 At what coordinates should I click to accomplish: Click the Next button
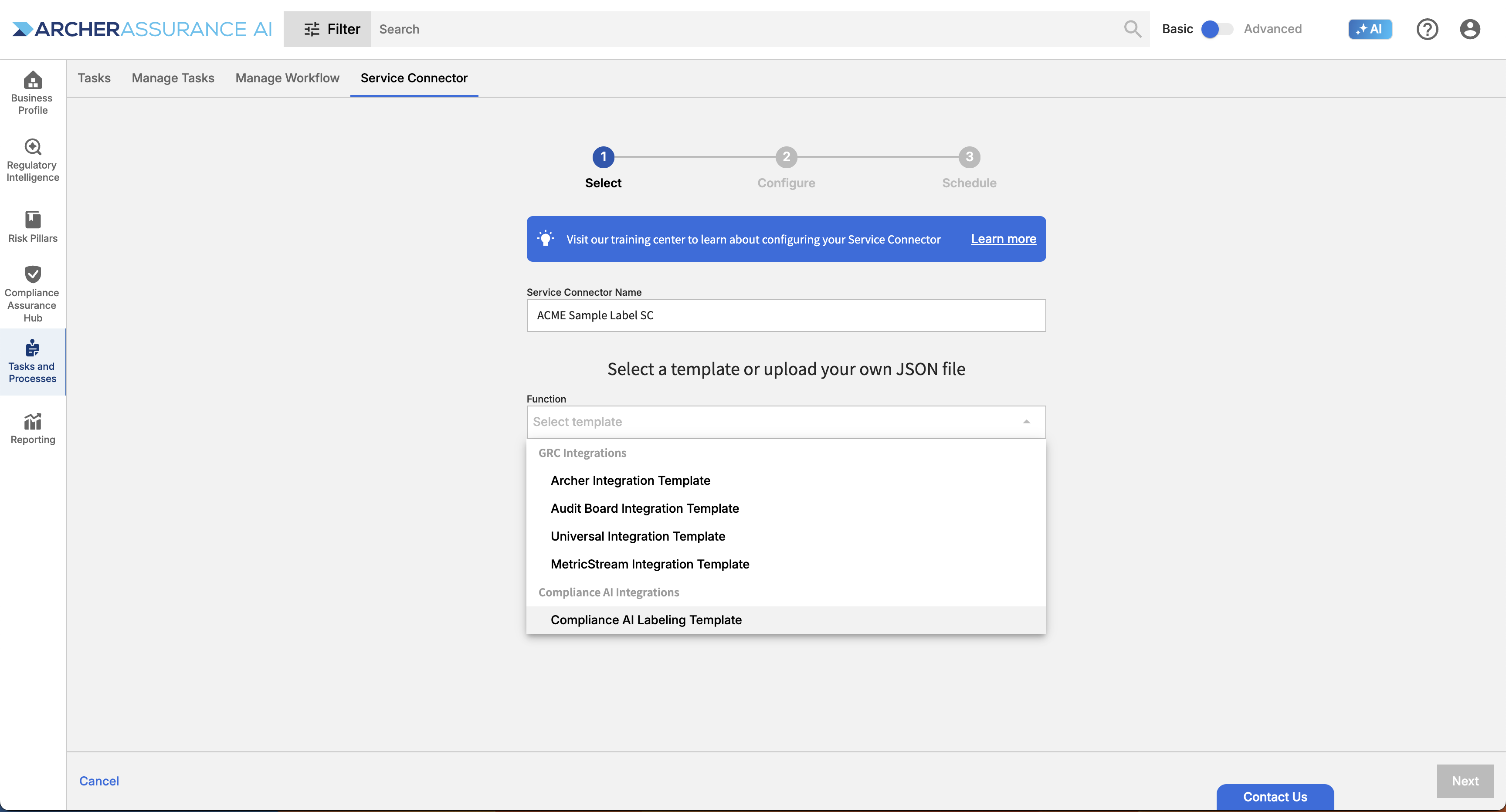coord(1465,781)
